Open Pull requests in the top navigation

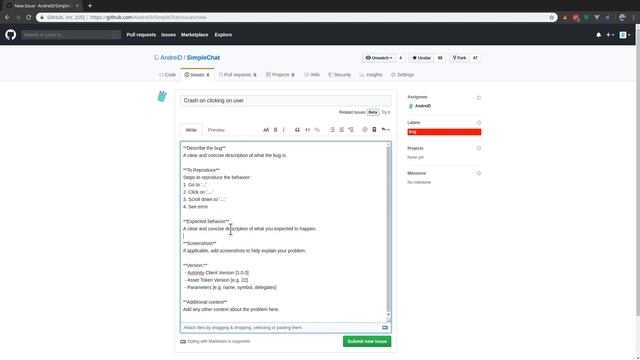click(141, 35)
